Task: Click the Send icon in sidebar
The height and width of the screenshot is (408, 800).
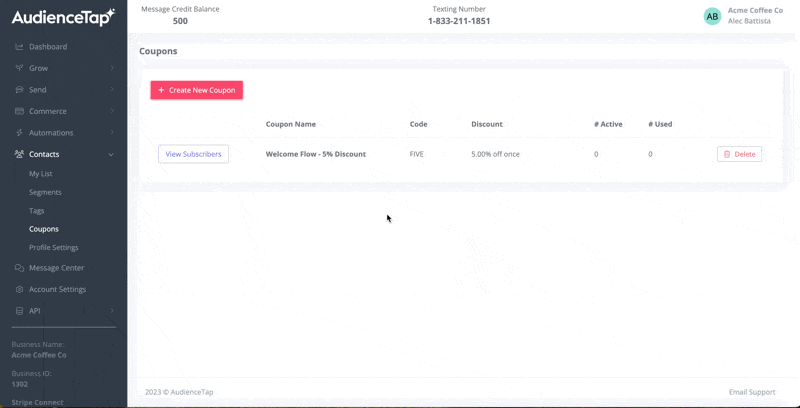Action: [19, 90]
